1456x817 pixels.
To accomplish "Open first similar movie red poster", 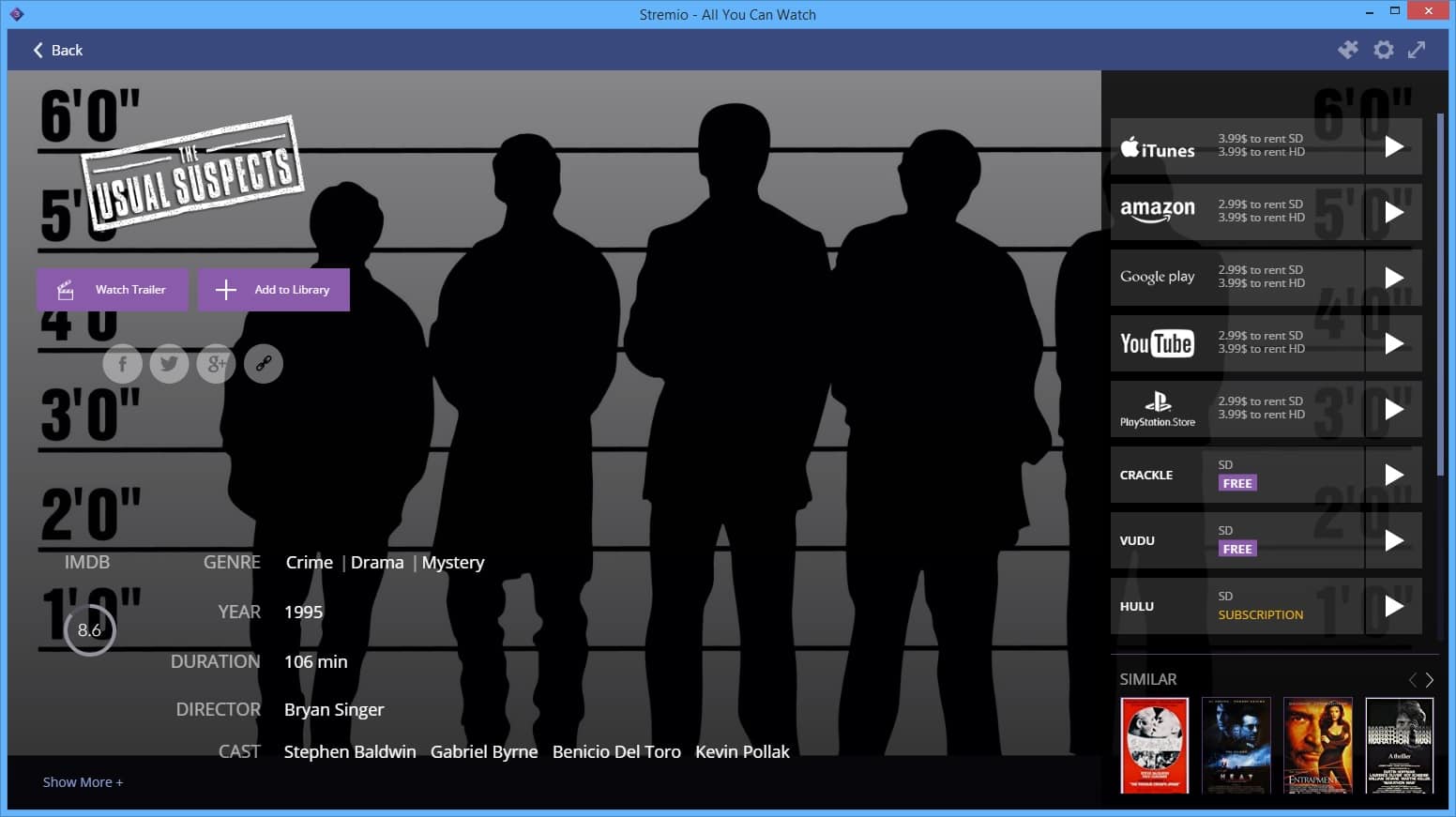I will (1155, 746).
